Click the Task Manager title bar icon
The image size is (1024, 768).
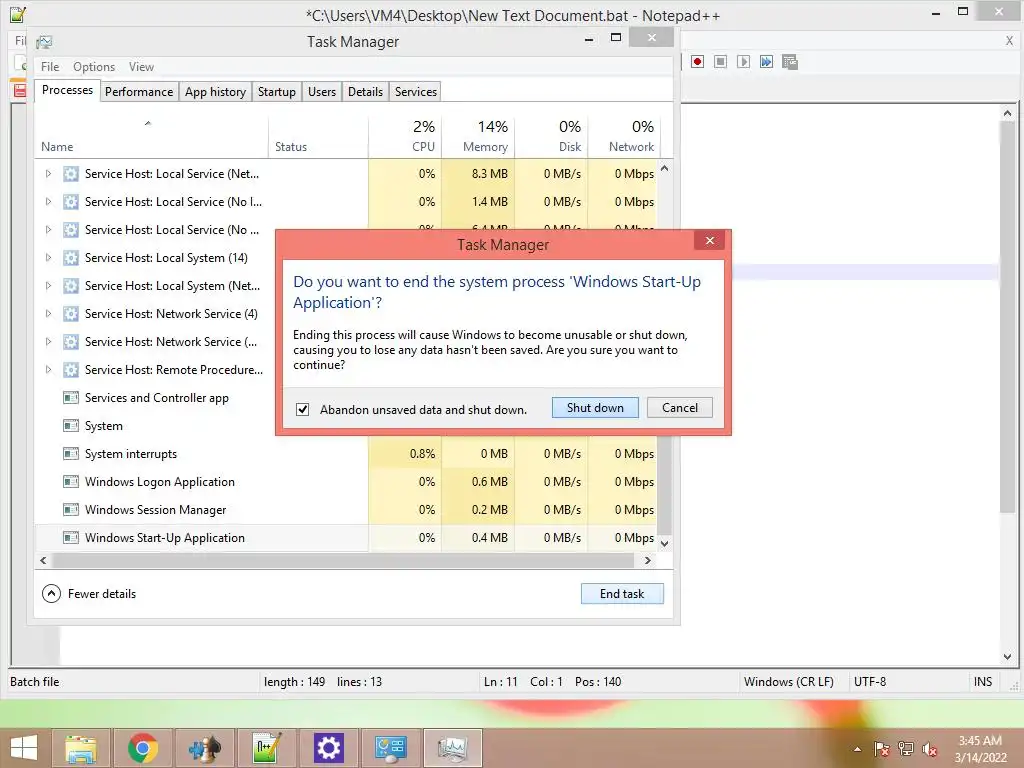44,42
